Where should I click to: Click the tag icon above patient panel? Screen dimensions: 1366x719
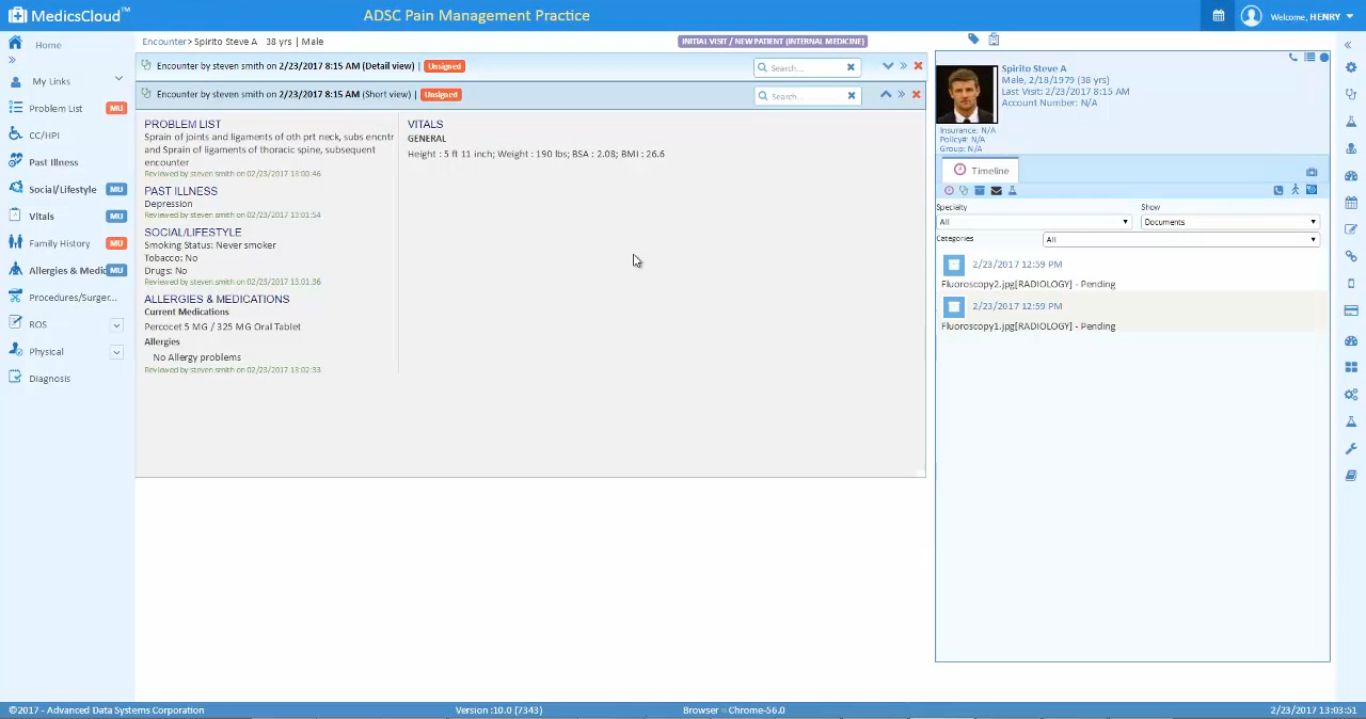pos(973,39)
